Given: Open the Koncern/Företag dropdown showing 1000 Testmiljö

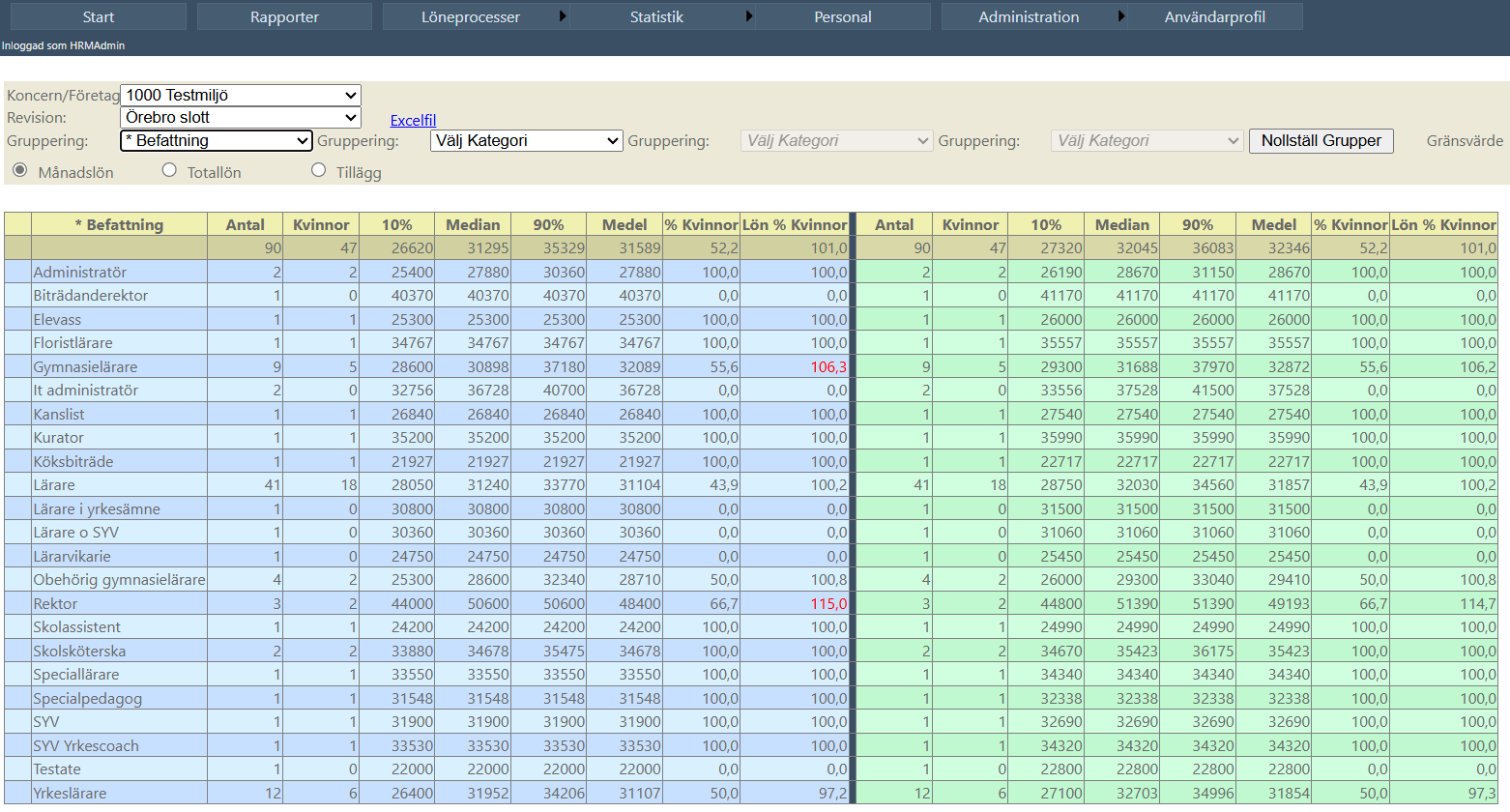Looking at the screenshot, I should click(x=241, y=95).
